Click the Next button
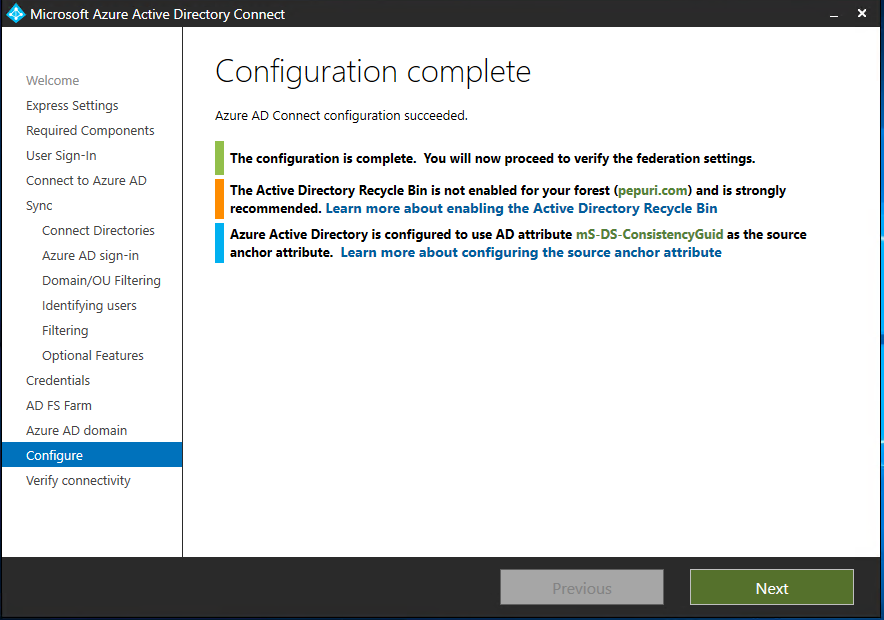Viewport: 884px width, 620px height. click(771, 587)
